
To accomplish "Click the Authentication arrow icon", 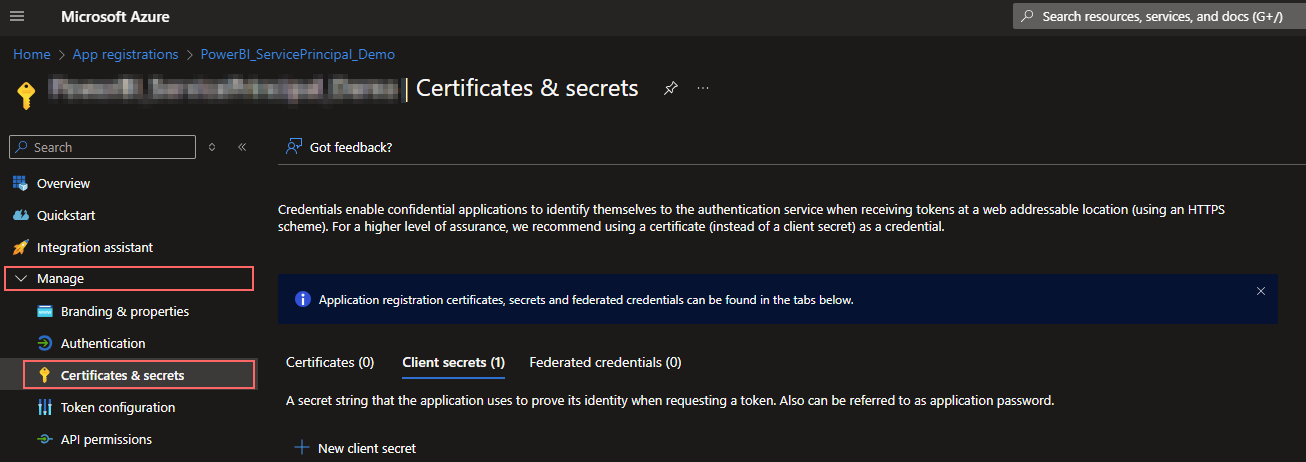I will pyautogui.click(x=44, y=343).
